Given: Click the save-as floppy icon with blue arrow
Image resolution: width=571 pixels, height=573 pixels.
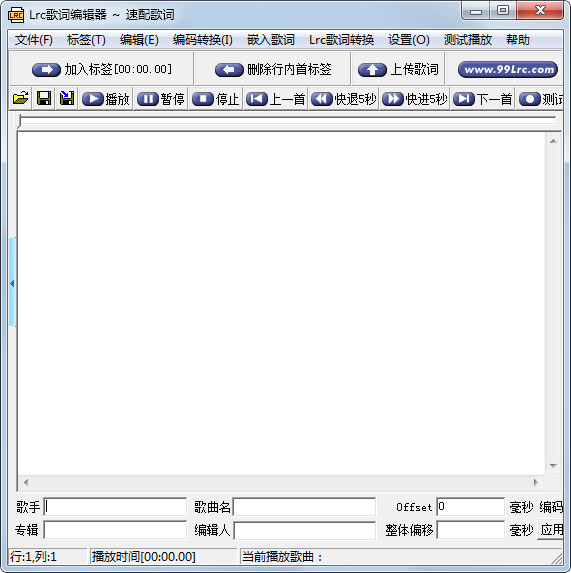Looking at the screenshot, I should coord(67,98).
